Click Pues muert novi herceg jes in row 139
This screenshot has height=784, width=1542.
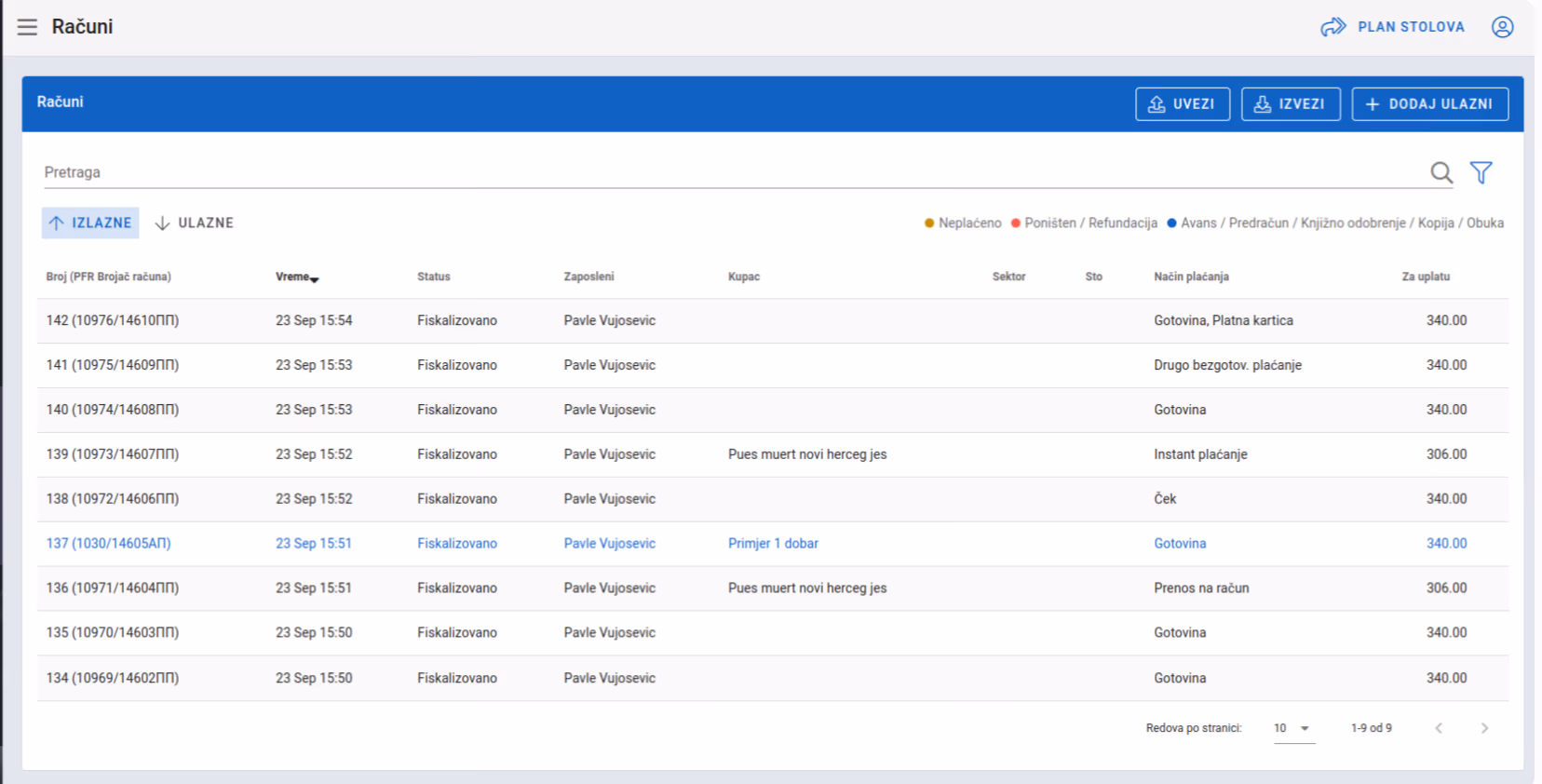click(807, 454)
